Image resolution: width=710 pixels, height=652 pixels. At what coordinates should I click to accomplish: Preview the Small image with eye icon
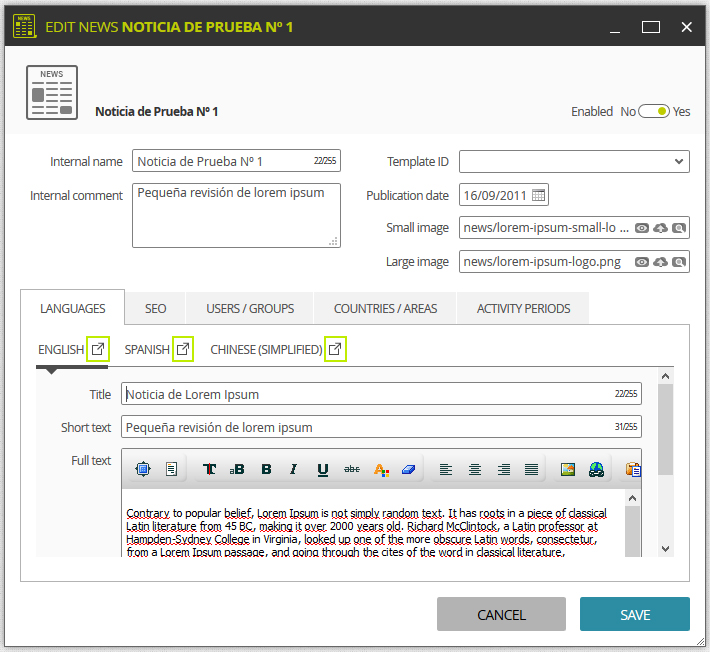coord(642,228)
